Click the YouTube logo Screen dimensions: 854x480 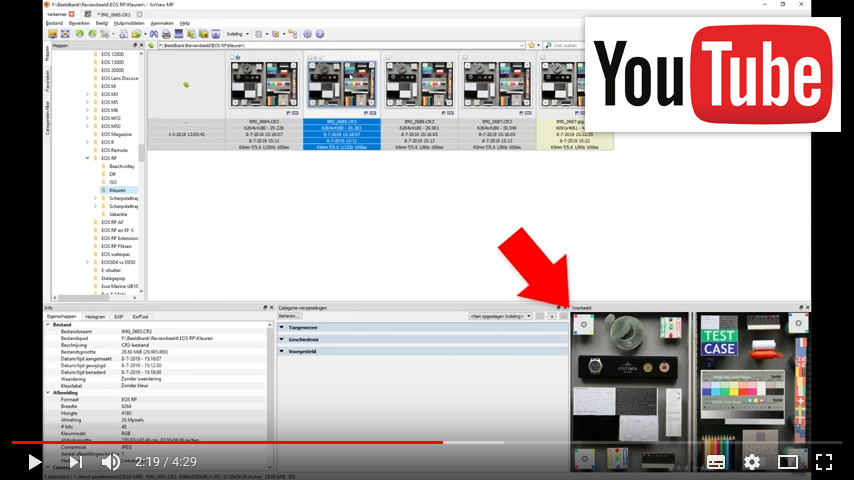tap(712, 75)
